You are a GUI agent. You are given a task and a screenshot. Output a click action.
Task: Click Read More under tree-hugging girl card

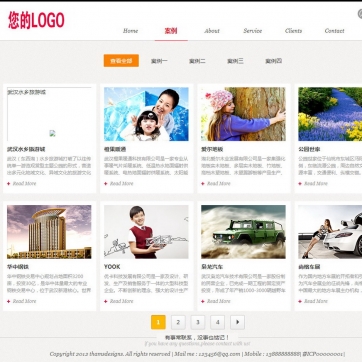(x=218, y=183)
